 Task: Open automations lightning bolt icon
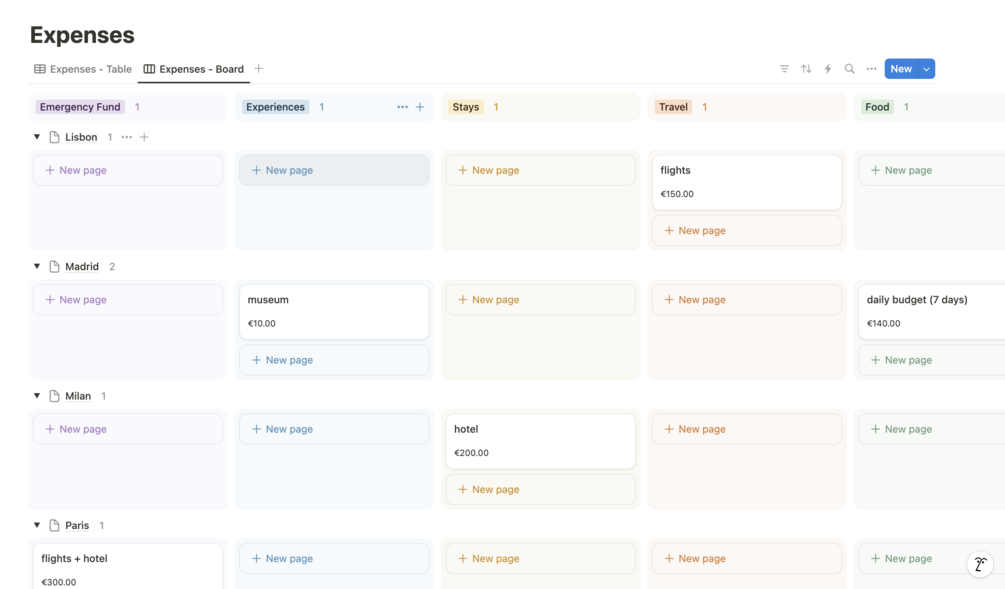827,69
